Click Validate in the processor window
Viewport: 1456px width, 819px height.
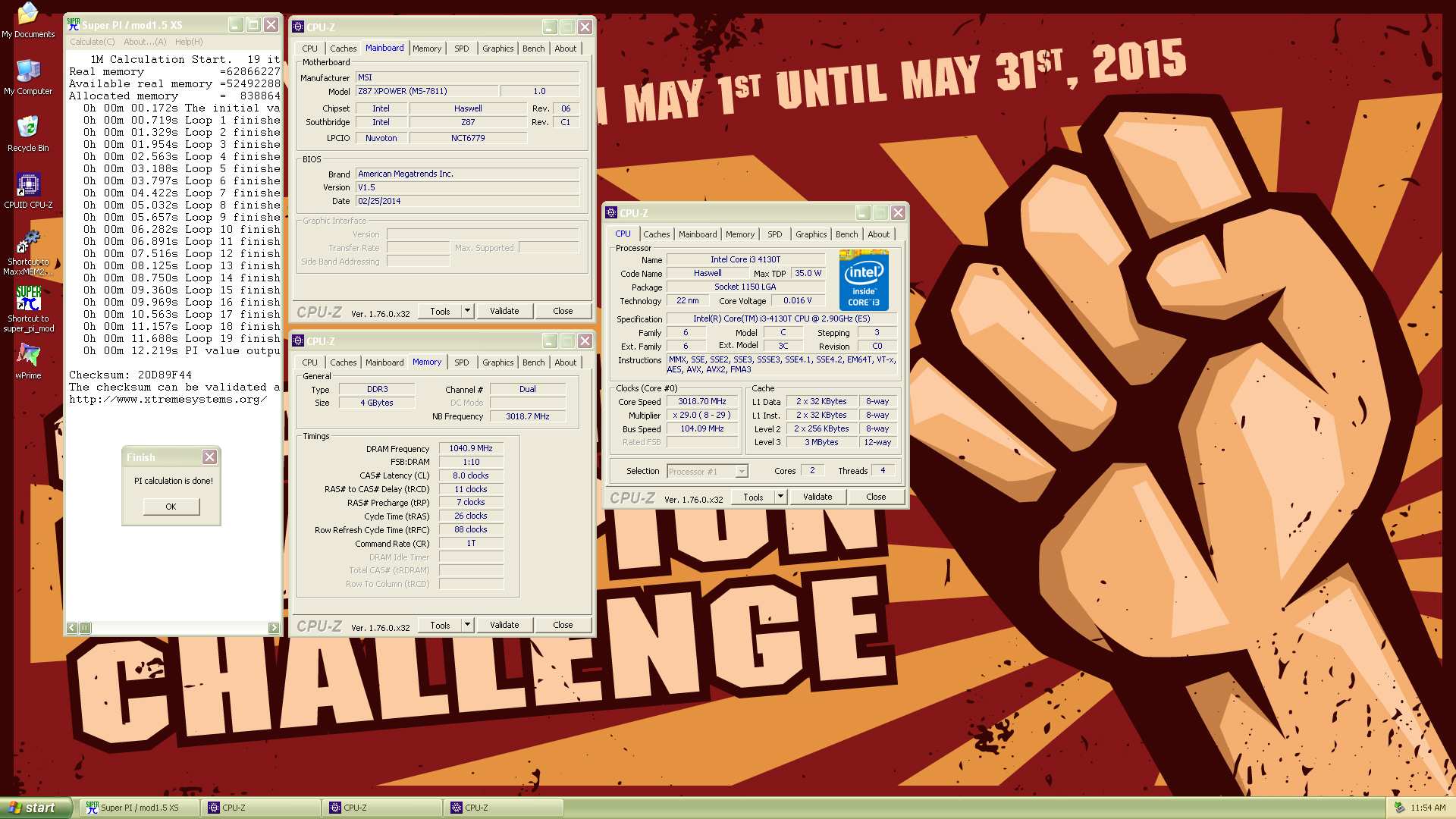[817, 496]
